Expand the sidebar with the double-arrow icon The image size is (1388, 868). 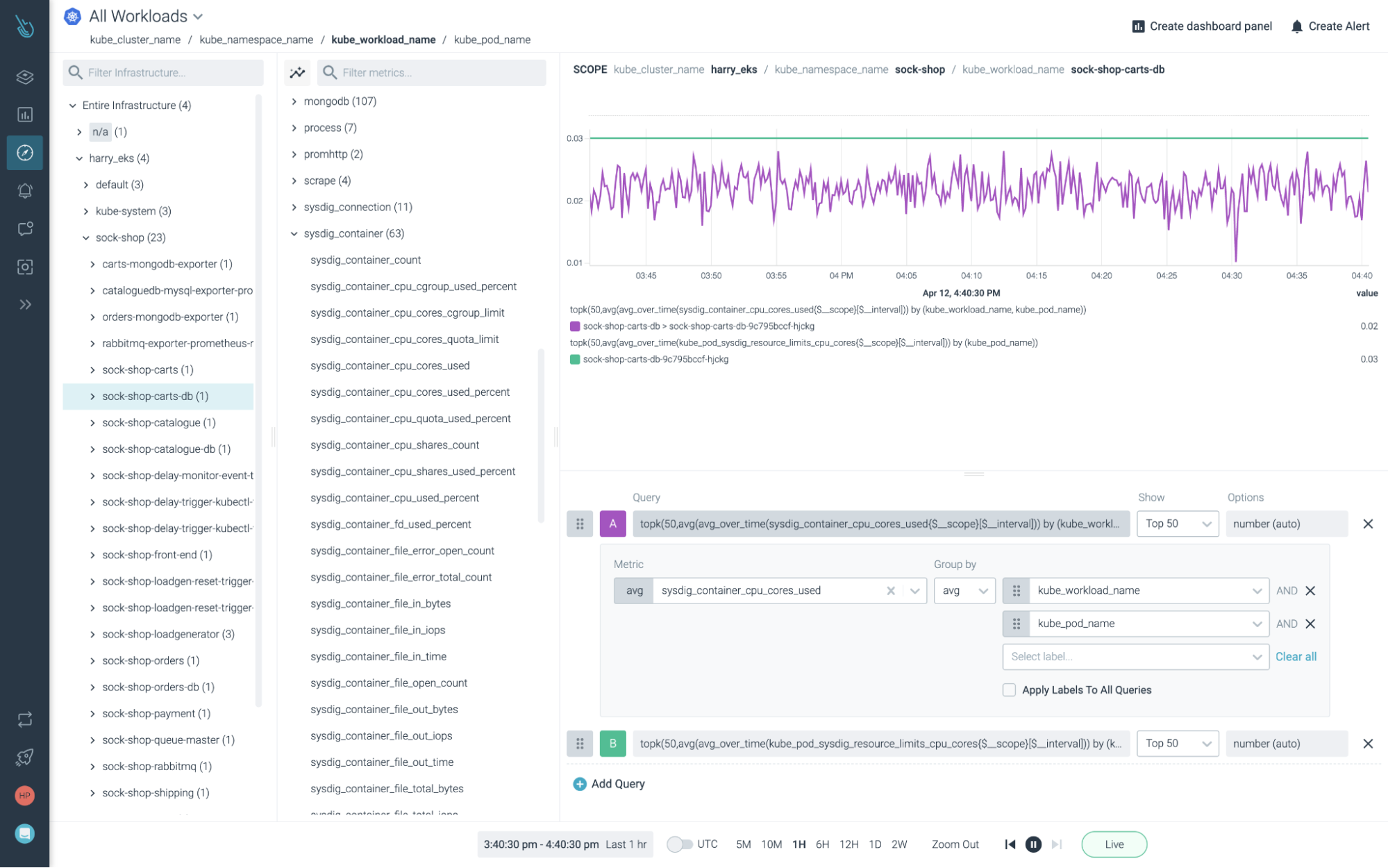(x=24, y=304)
